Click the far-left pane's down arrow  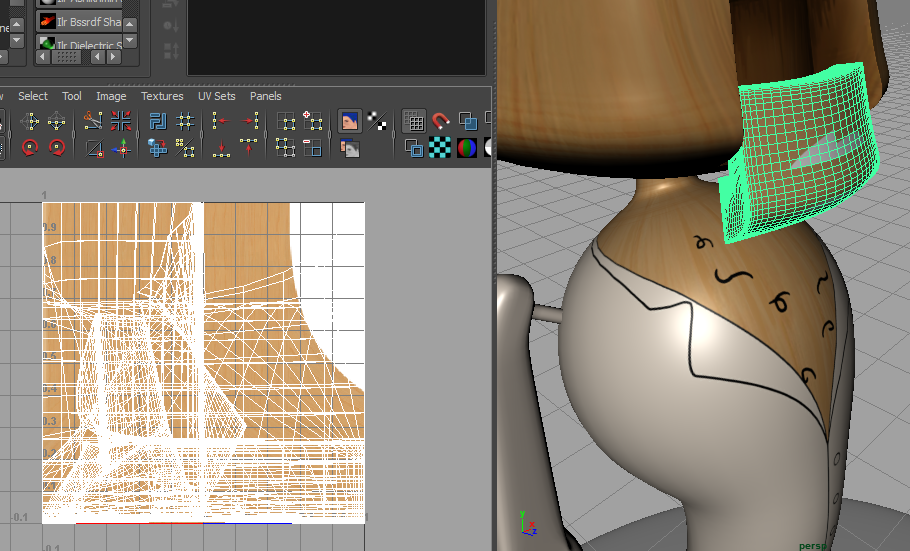17,40
